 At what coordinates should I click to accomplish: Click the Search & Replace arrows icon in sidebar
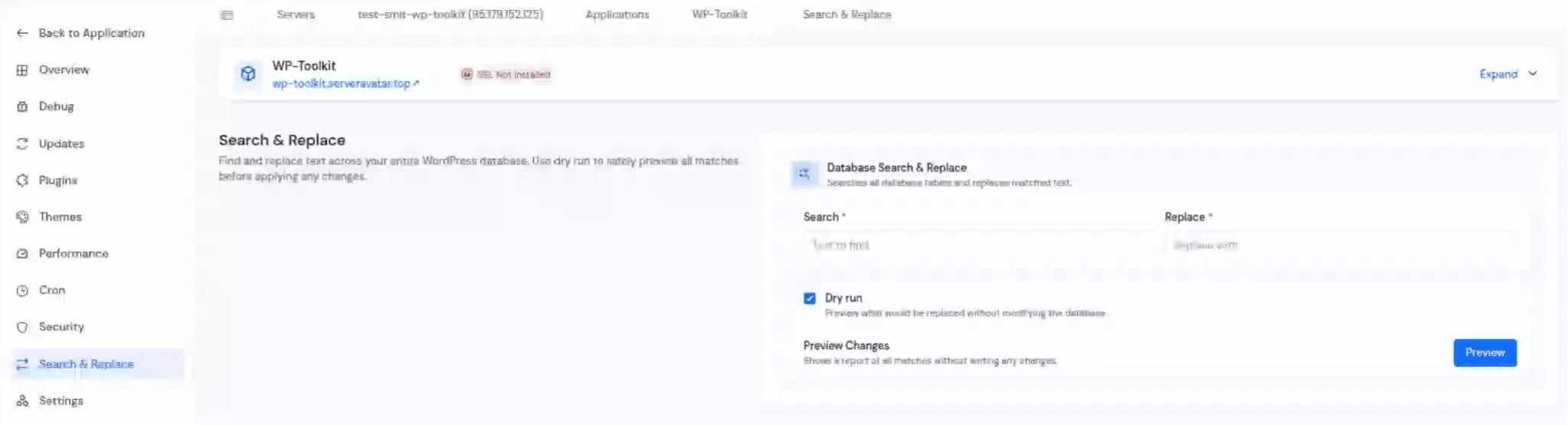[22, 364]
